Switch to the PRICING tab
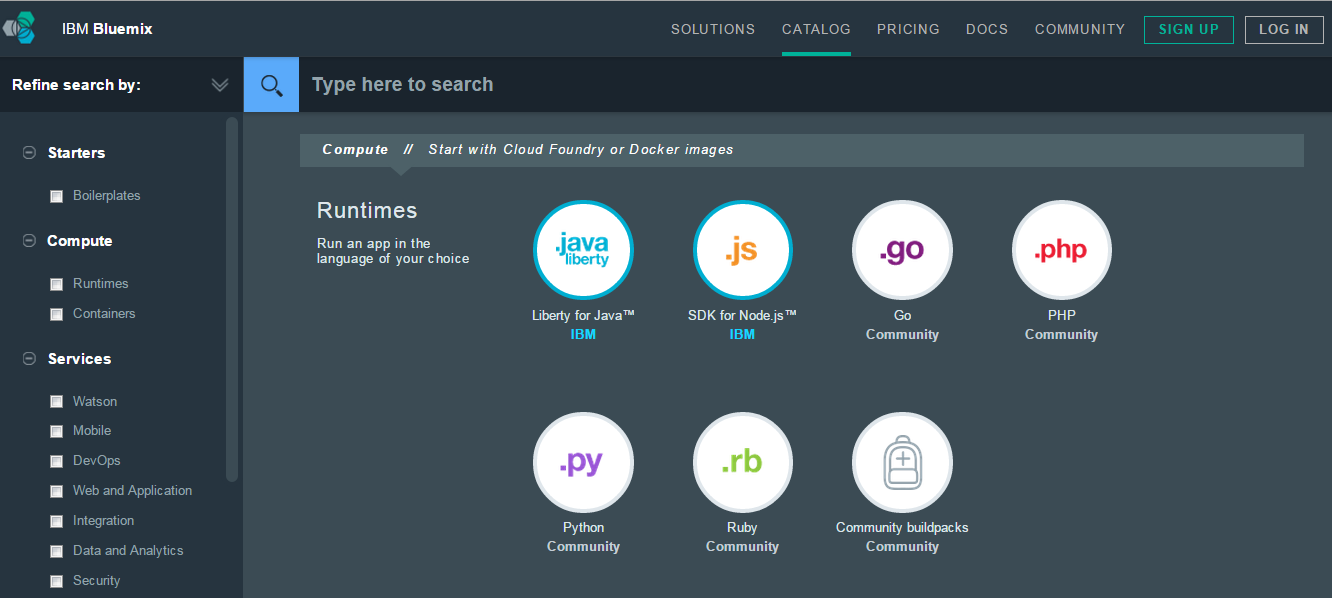 coord(908,29)
